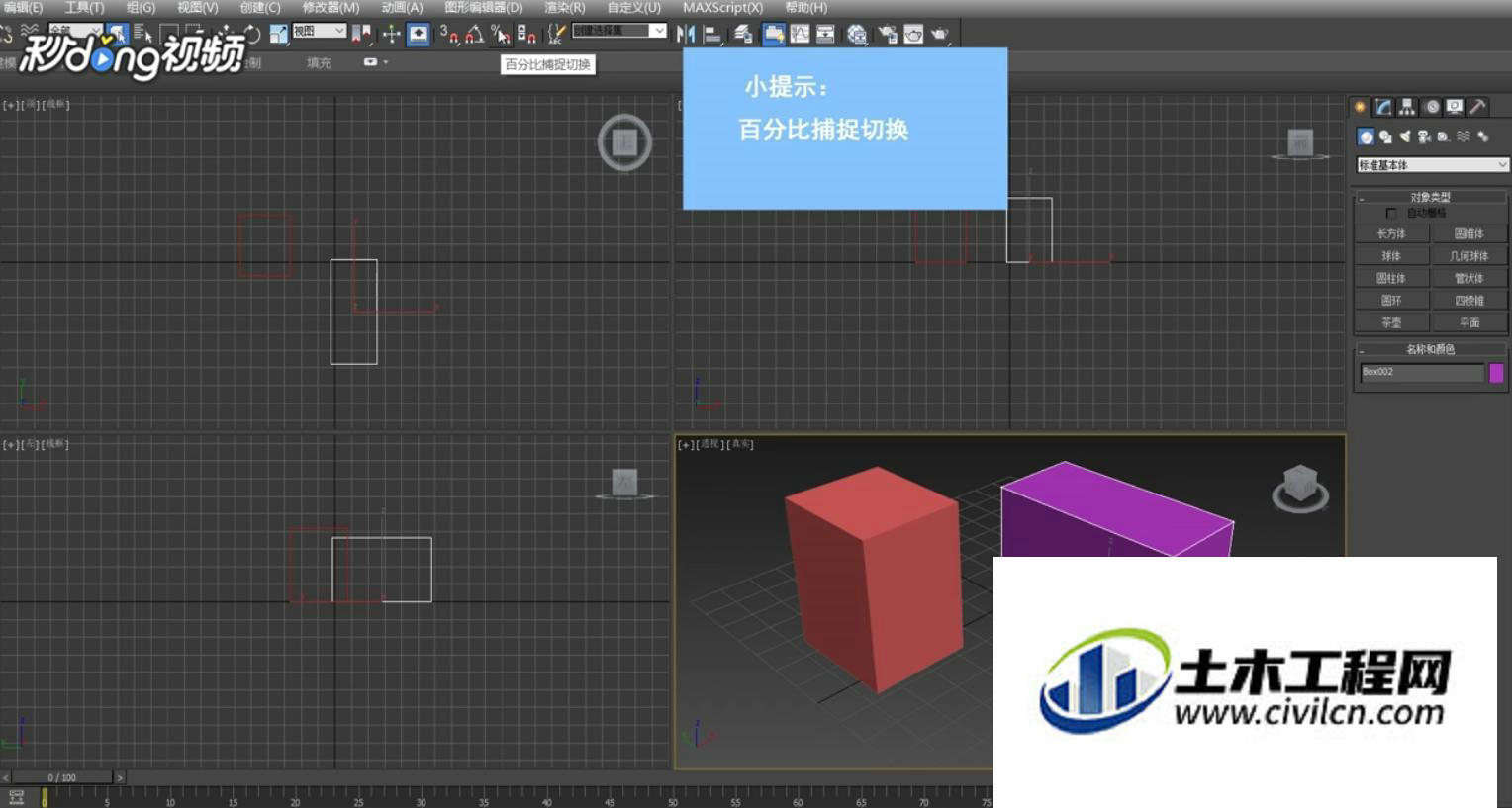
Task: Click the Align tool icon
Action: pos(711,34)
